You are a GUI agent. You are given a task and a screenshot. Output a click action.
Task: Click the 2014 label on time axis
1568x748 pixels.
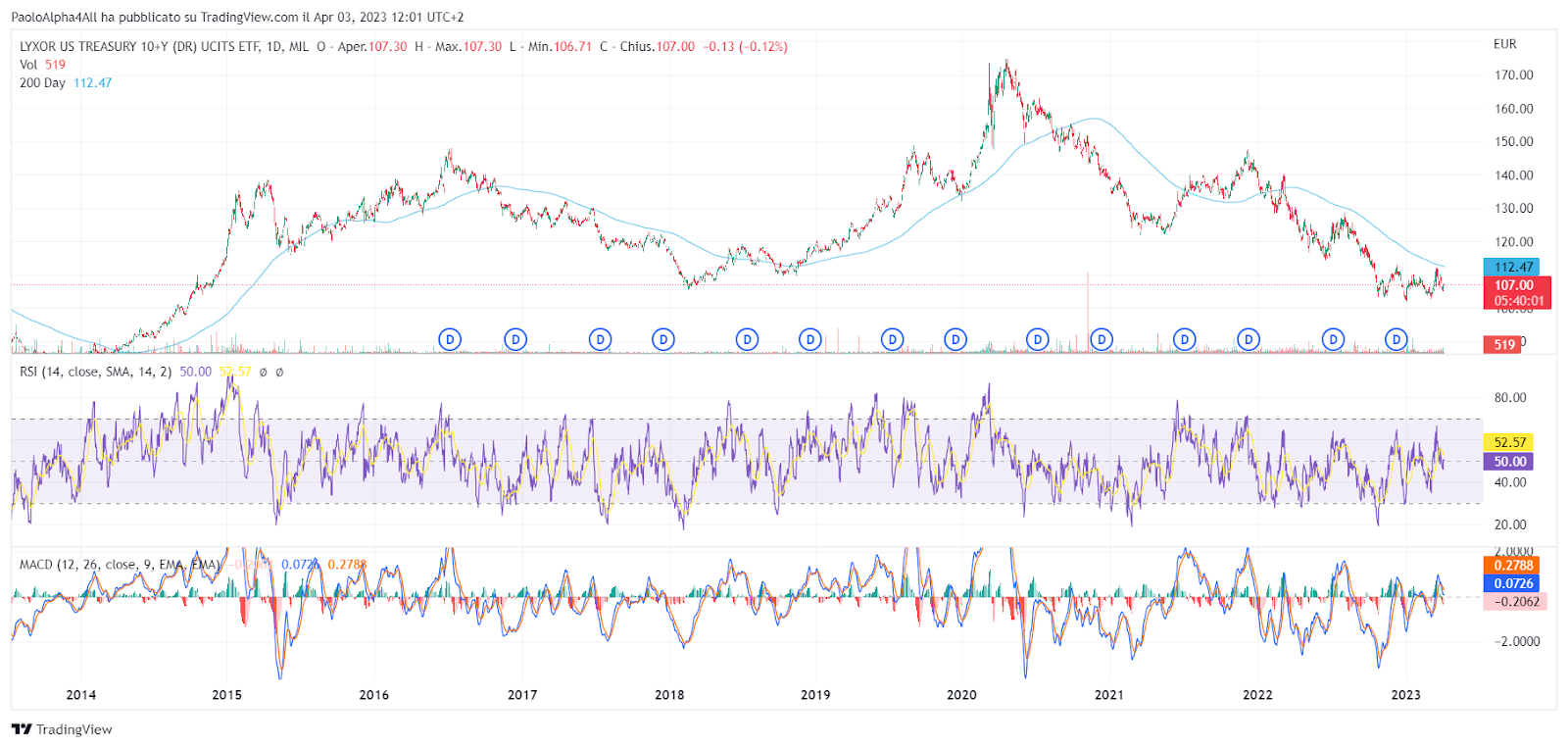coord(80,695)
